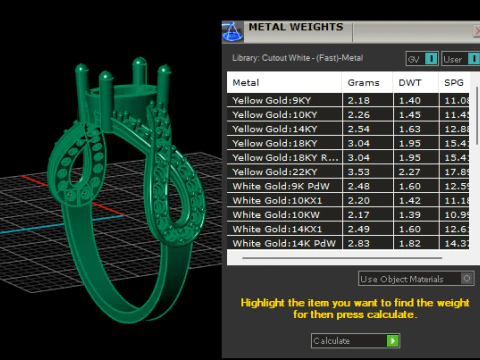Click the 1.63 DWT value

[x=410, y=129]
